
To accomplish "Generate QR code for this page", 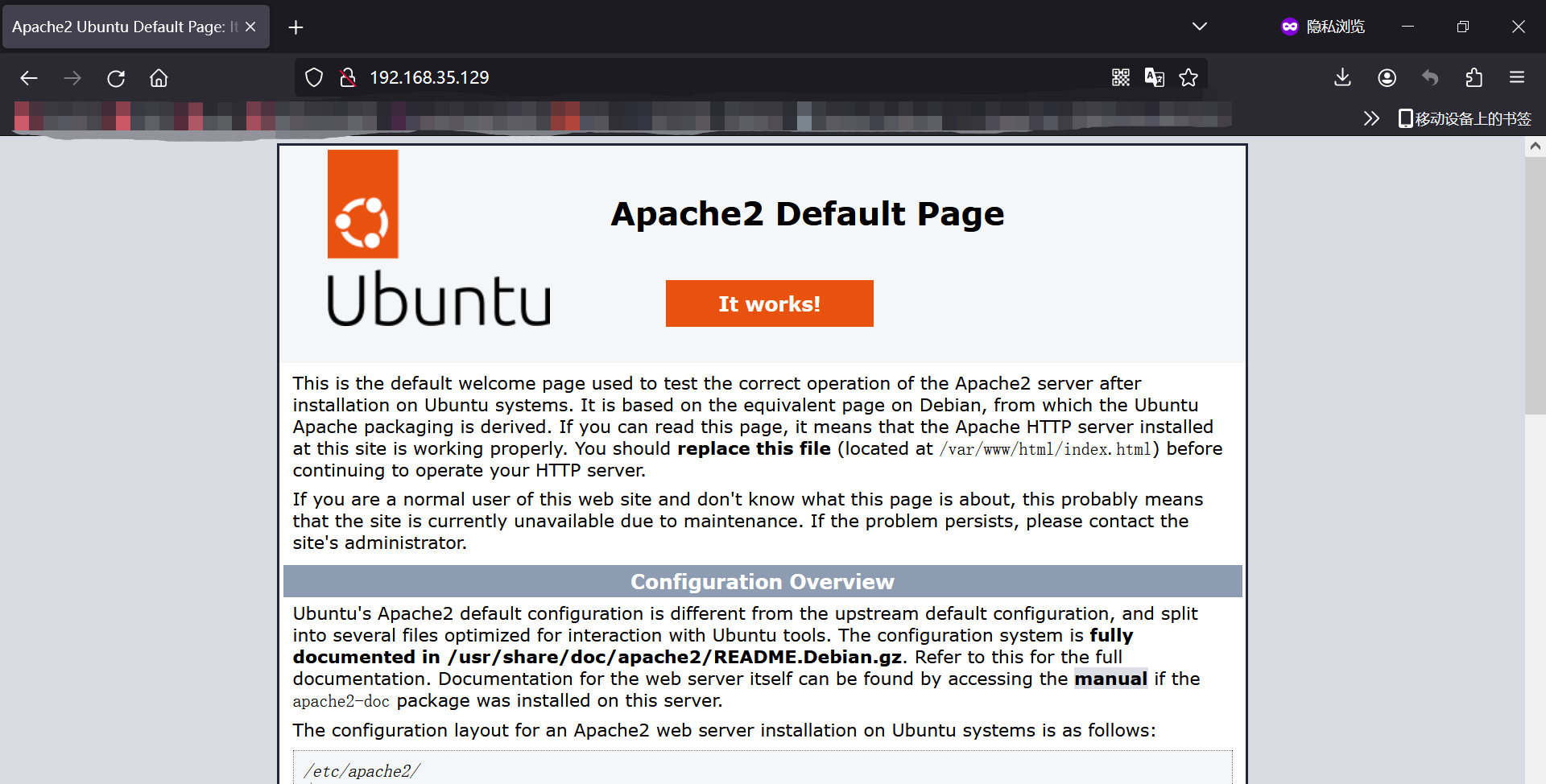I will [1121, 77].
